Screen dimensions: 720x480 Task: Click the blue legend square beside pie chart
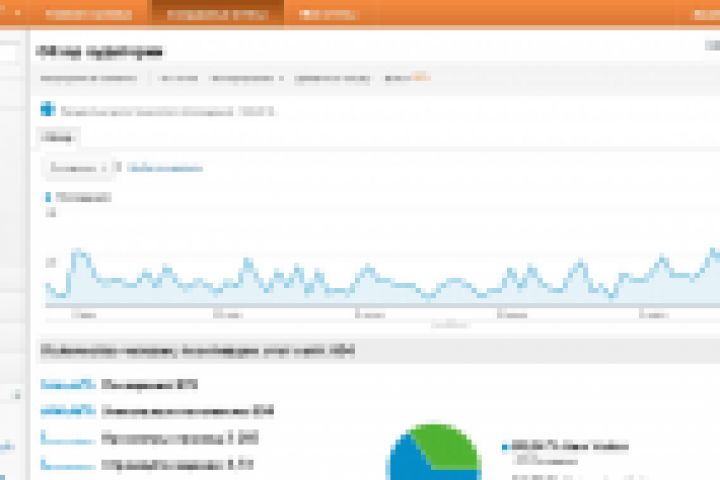coord(505,447)
